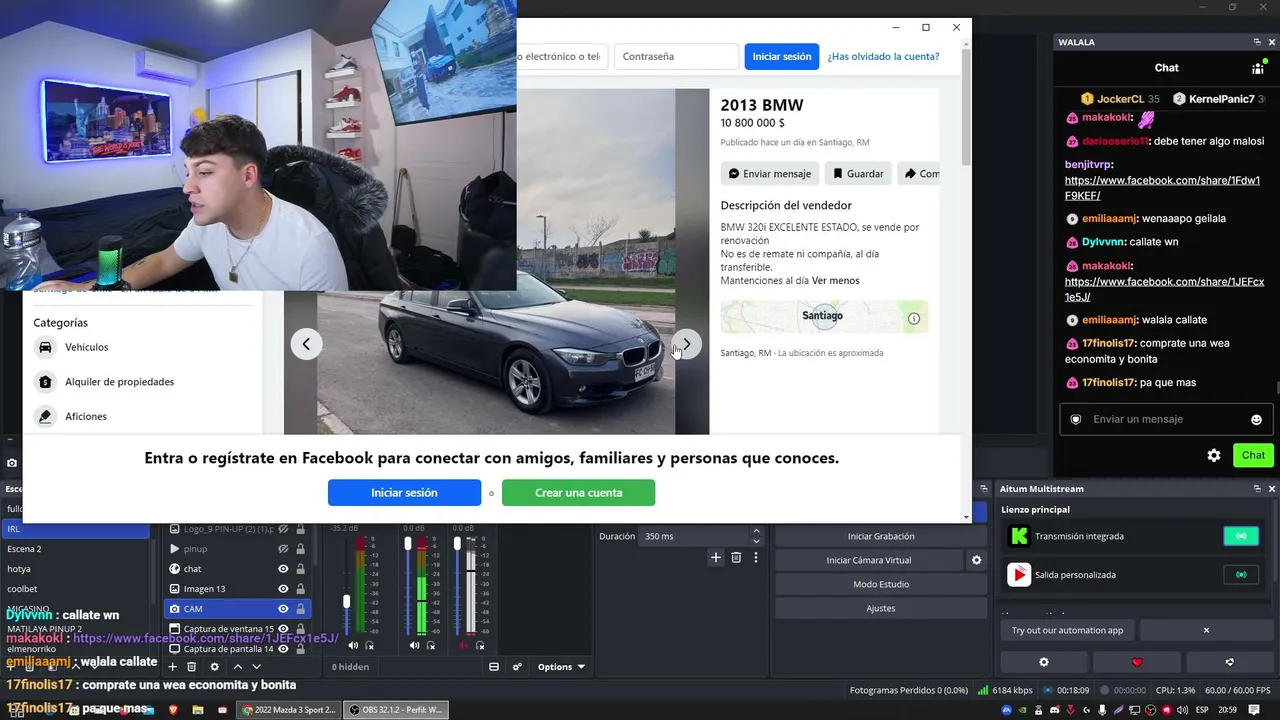This screenshot has height=720, width=1280.
Task: Open File Explorer from taskbar
Action: click(198, 710)
